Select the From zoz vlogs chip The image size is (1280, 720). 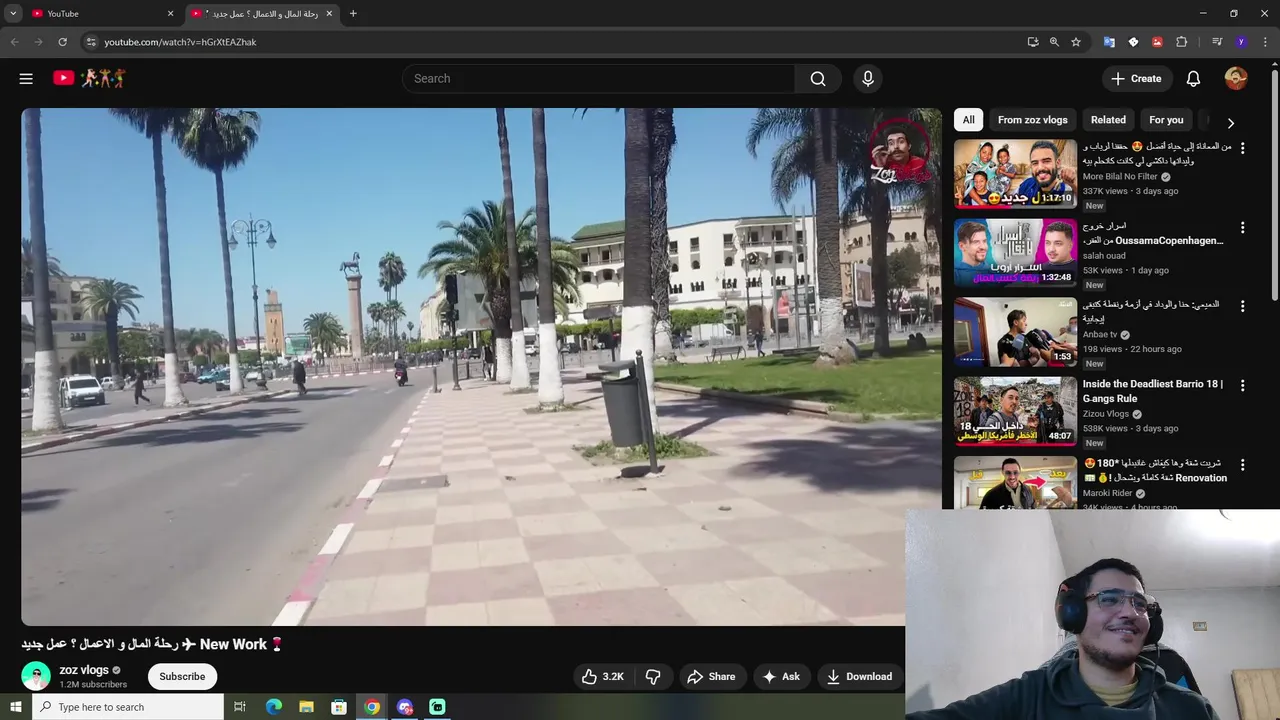pos(1032,120)
